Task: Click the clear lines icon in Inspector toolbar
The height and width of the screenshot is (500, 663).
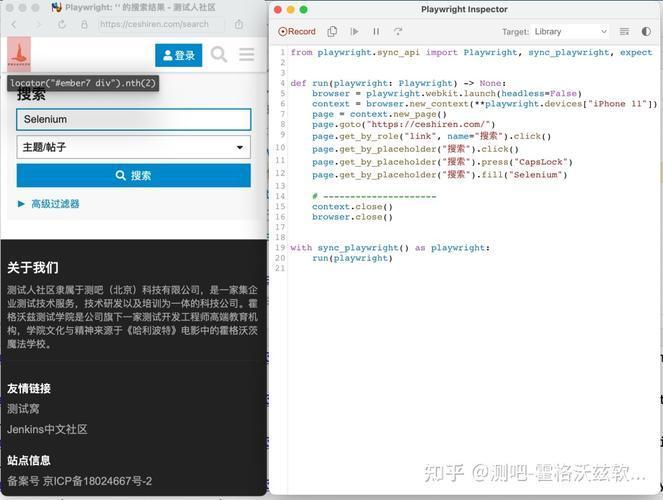Action: [x=624, y=32]
